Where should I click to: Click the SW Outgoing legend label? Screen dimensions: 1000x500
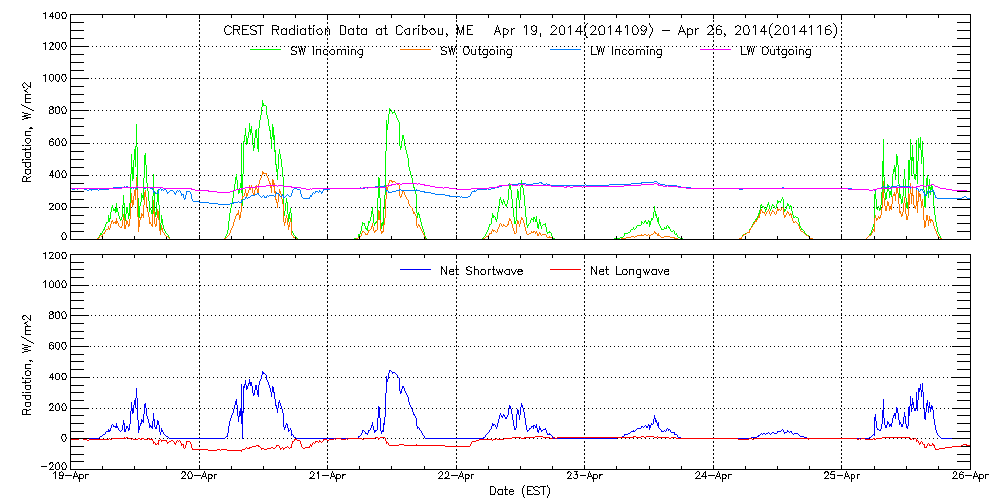[476, 51]
